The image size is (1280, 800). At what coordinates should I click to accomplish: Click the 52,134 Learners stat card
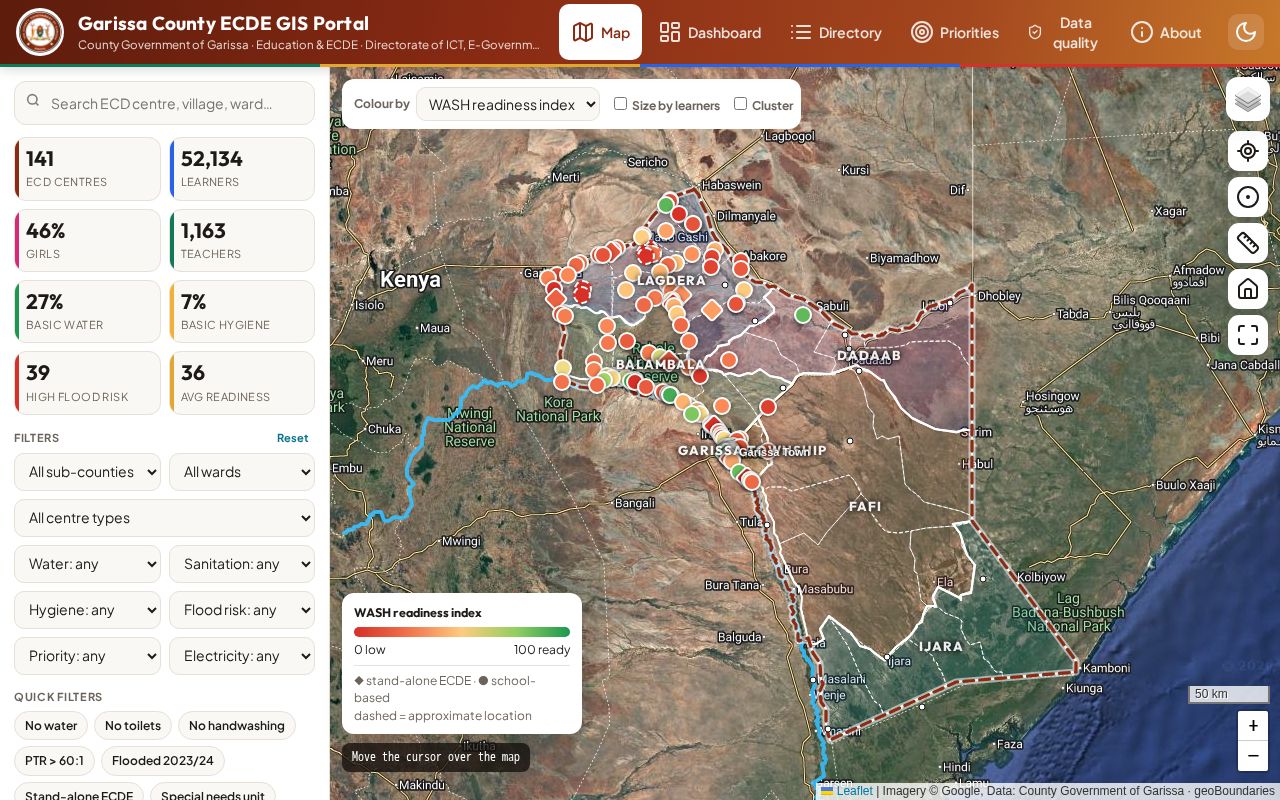(x=242, y=169)
